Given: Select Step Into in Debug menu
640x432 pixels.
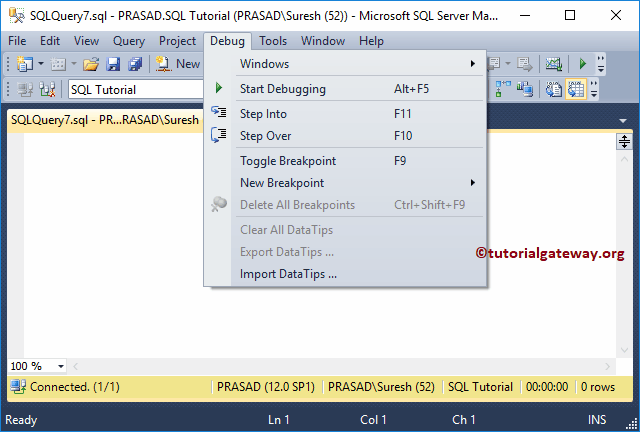Looking at the screenshot, I should (x=345, y=114).
